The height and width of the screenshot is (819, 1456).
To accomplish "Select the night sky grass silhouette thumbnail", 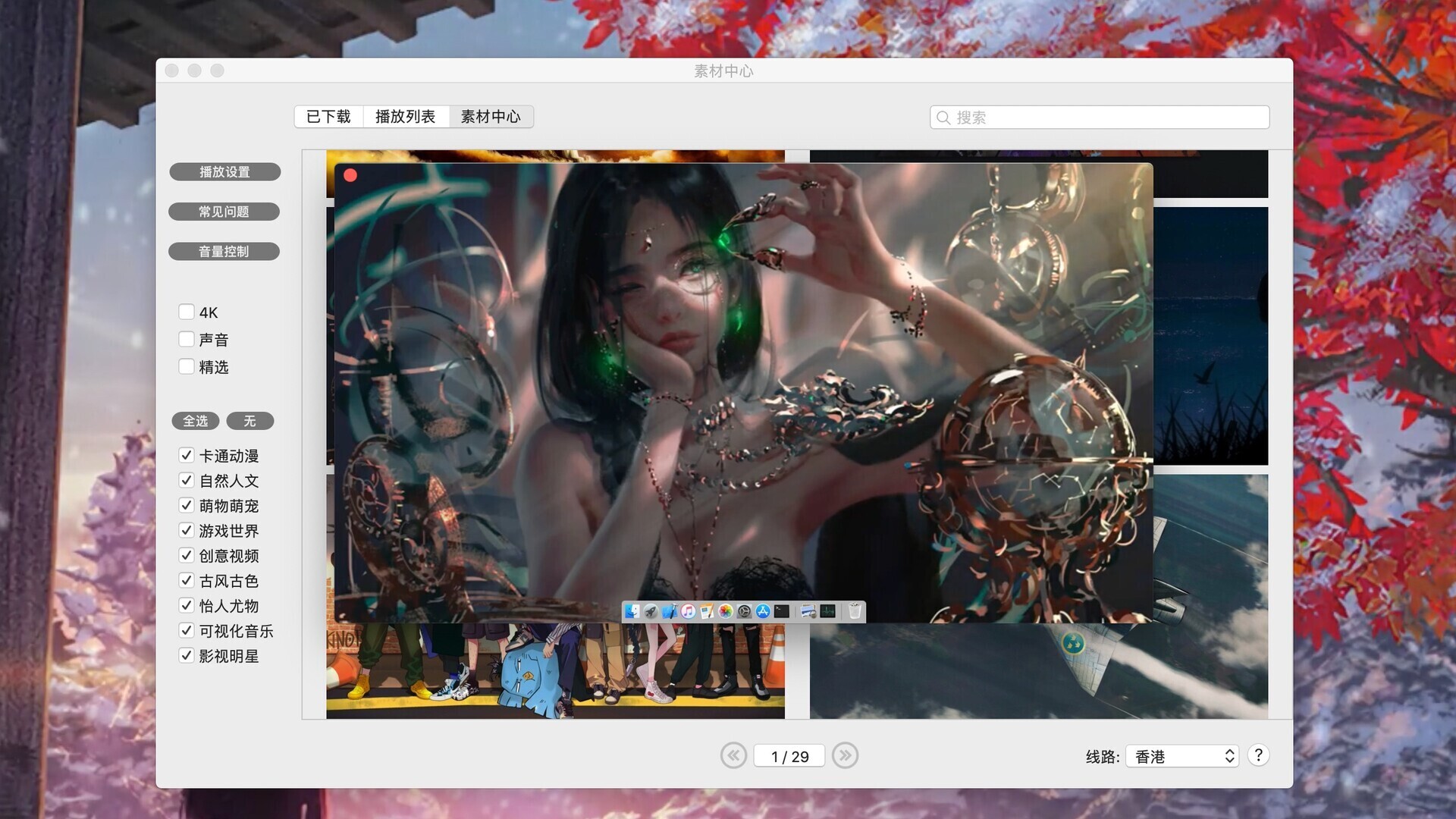I will pyautogui.click(x=1210, y=335).
